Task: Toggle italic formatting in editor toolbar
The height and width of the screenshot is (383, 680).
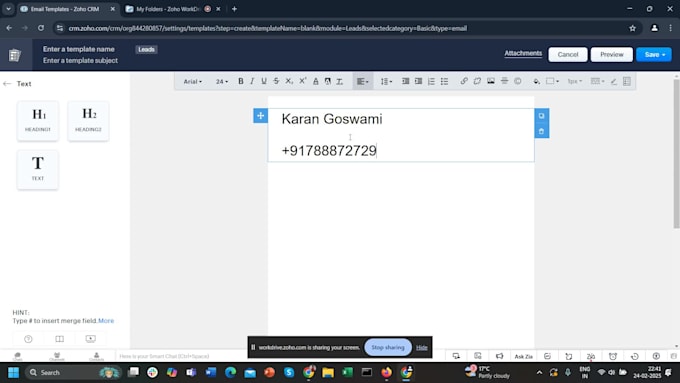Action: point(252,81)
